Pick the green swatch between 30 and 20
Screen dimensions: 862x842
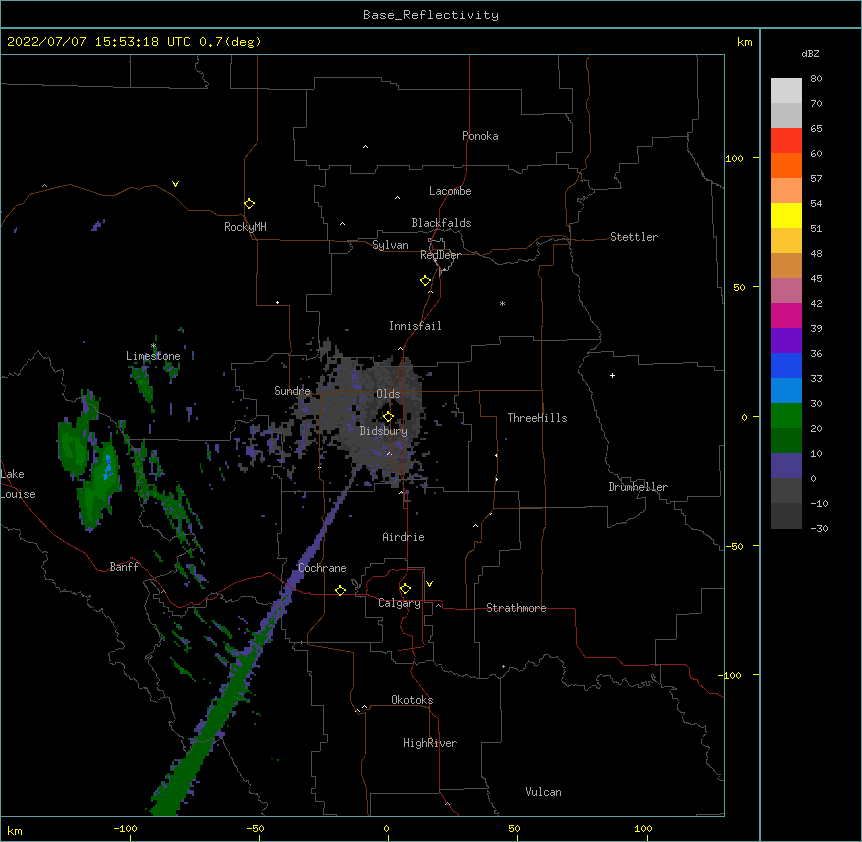point(786,416)
